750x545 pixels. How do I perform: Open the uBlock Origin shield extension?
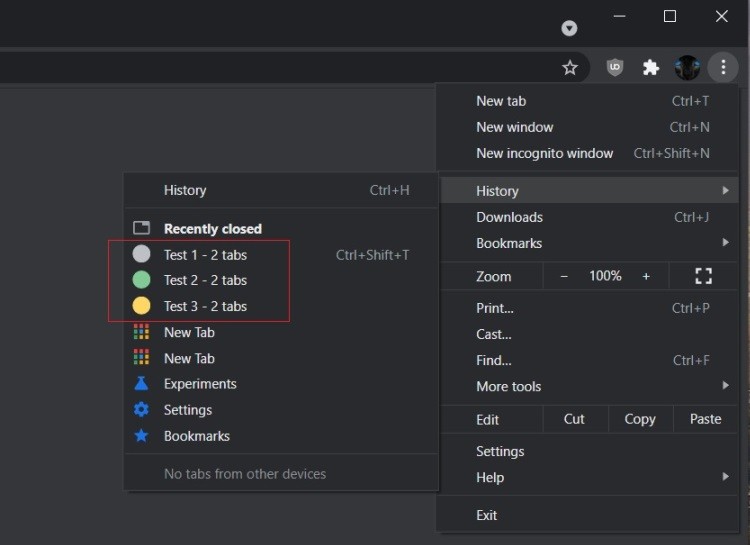tap(616, 68)
